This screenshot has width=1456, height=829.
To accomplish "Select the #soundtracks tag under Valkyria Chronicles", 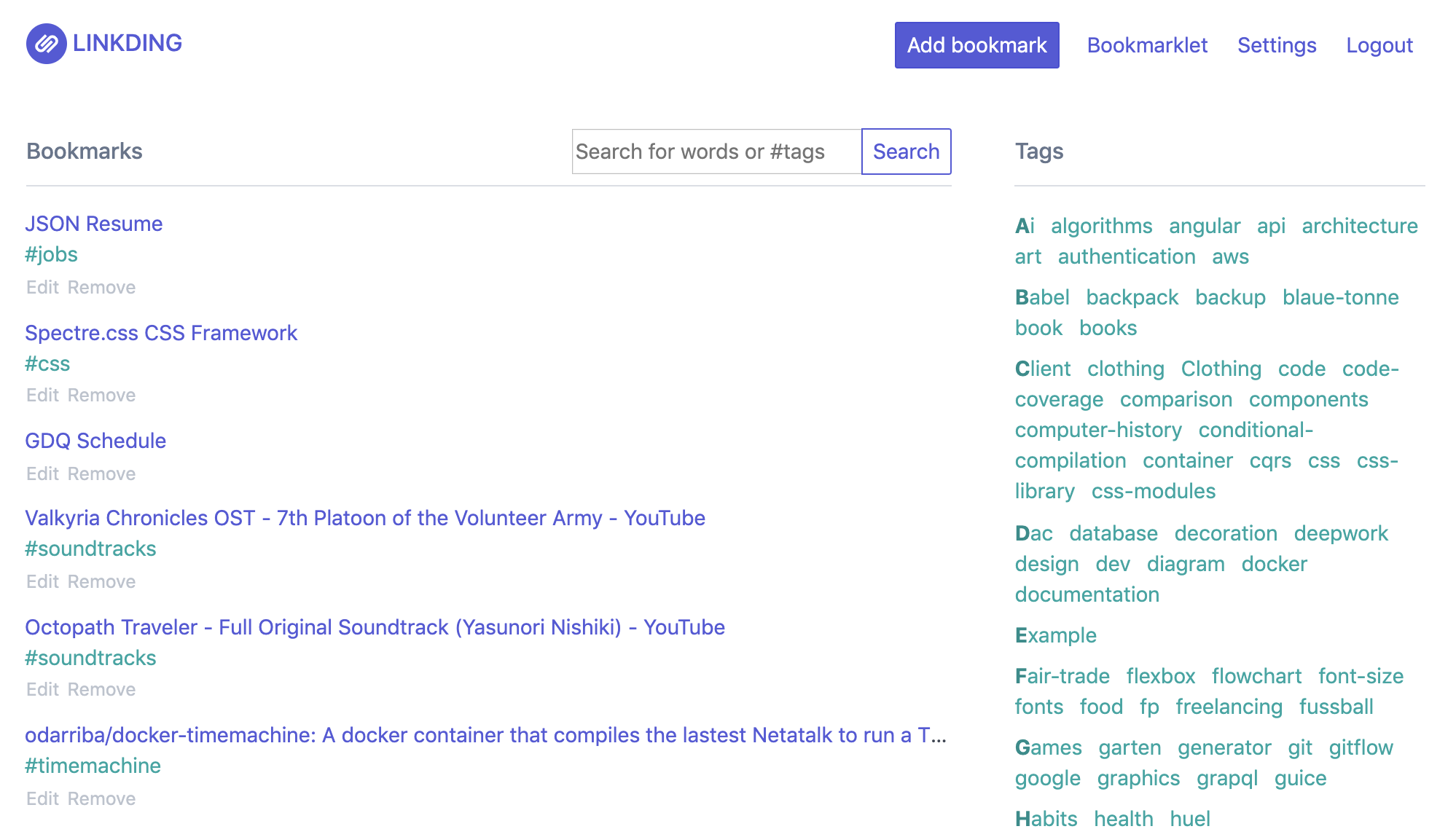I will [90, 549].
